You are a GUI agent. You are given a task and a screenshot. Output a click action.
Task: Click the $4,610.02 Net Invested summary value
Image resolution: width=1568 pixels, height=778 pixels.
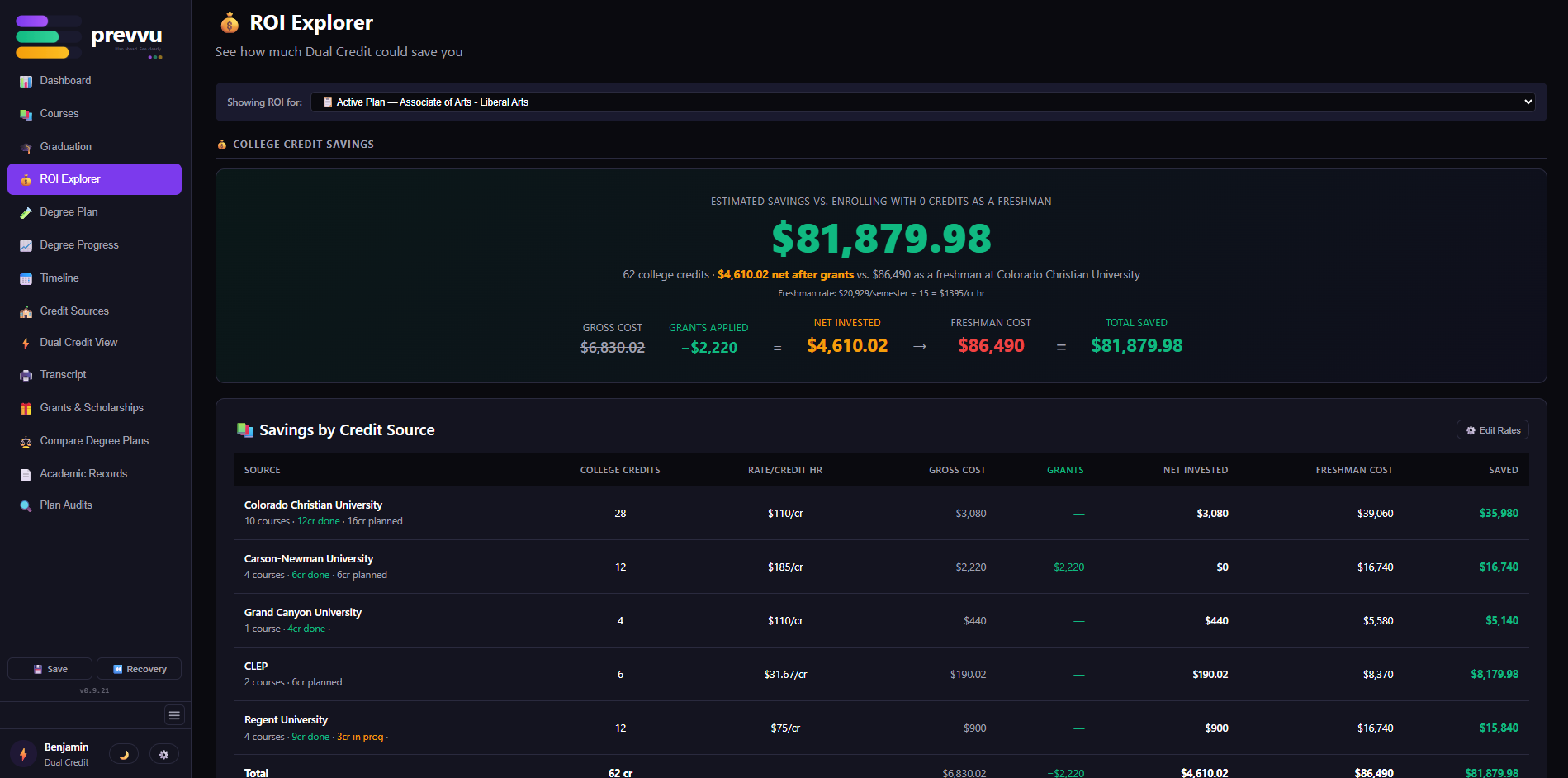pyautogui.click(x=847, y=346)
